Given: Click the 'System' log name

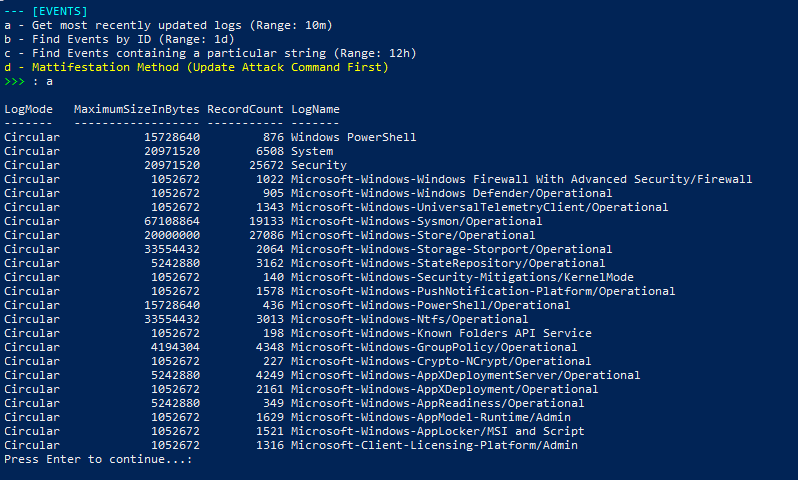Looking at the screenshot, I should 312,151.
